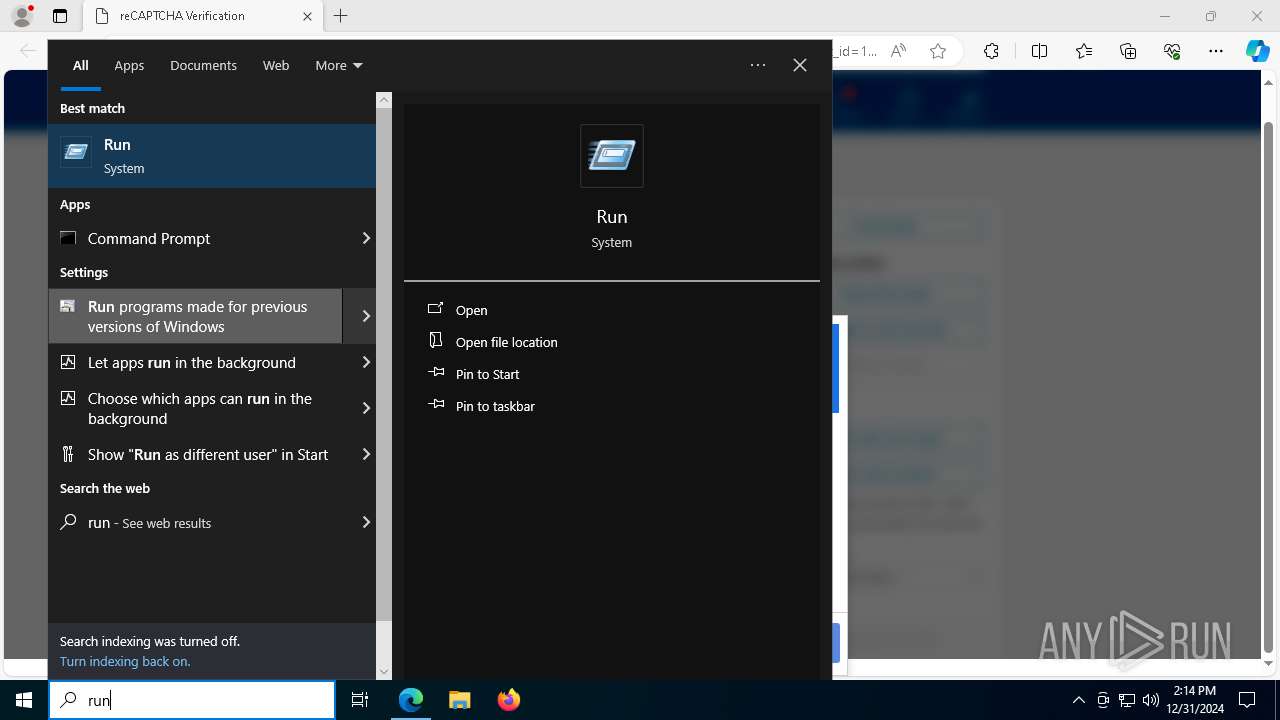Open Let apps run in the background setting

pos(195,362)
